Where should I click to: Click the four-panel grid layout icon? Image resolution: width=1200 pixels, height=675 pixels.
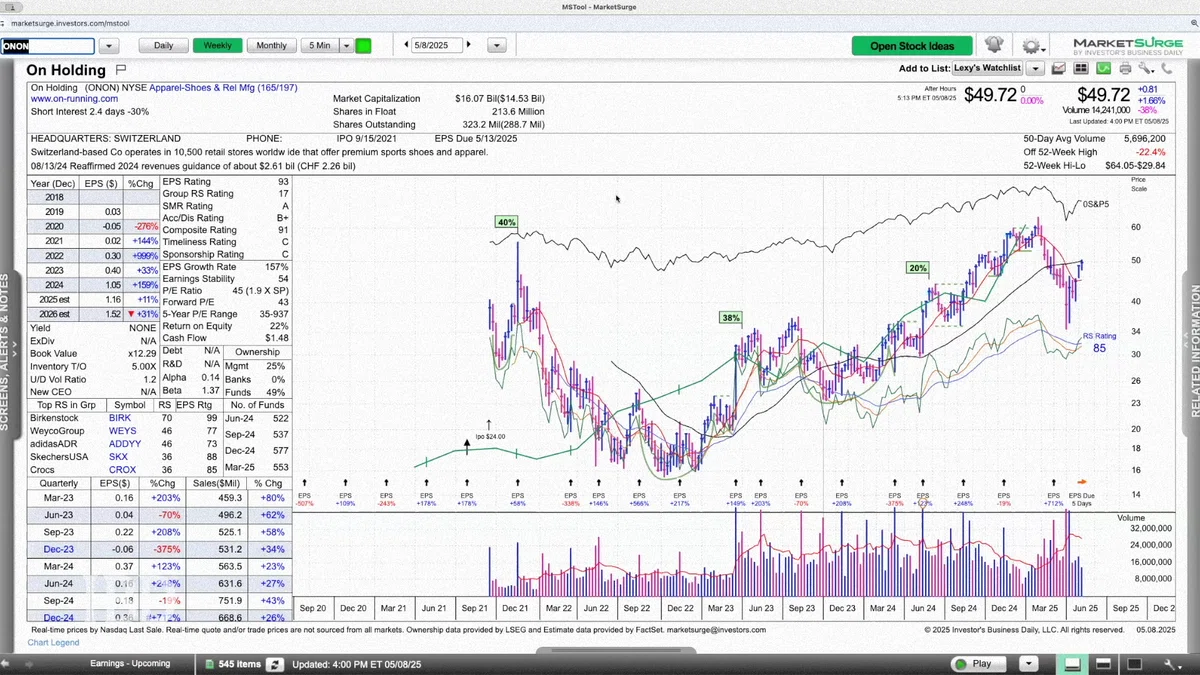pyautogui.click(x=1081, y=69)
